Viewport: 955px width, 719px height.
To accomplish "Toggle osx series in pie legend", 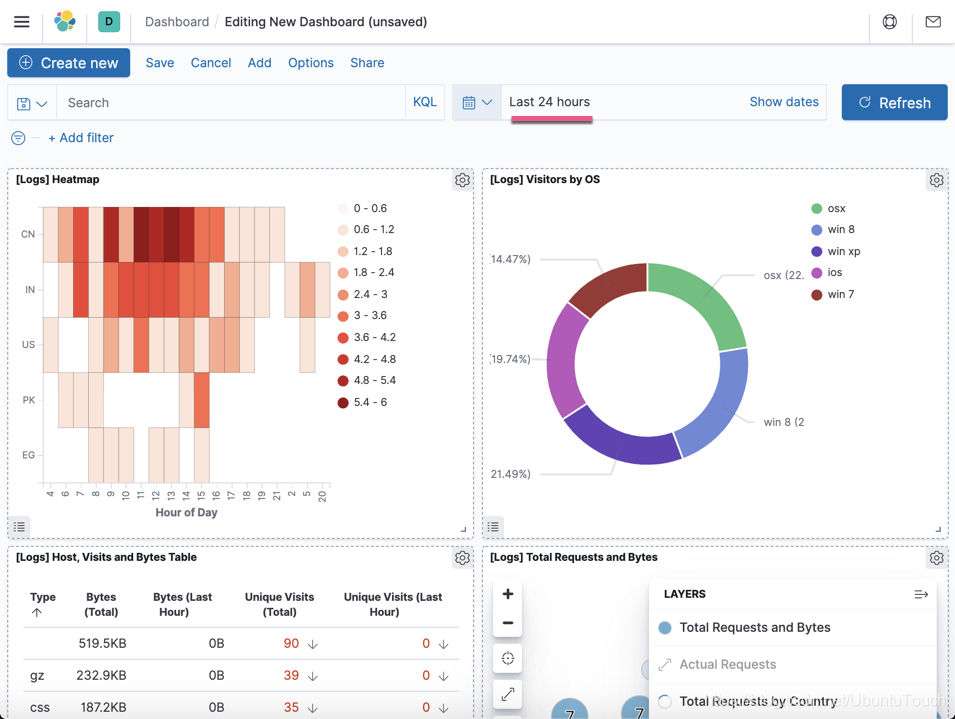I will tap(828, 208).
